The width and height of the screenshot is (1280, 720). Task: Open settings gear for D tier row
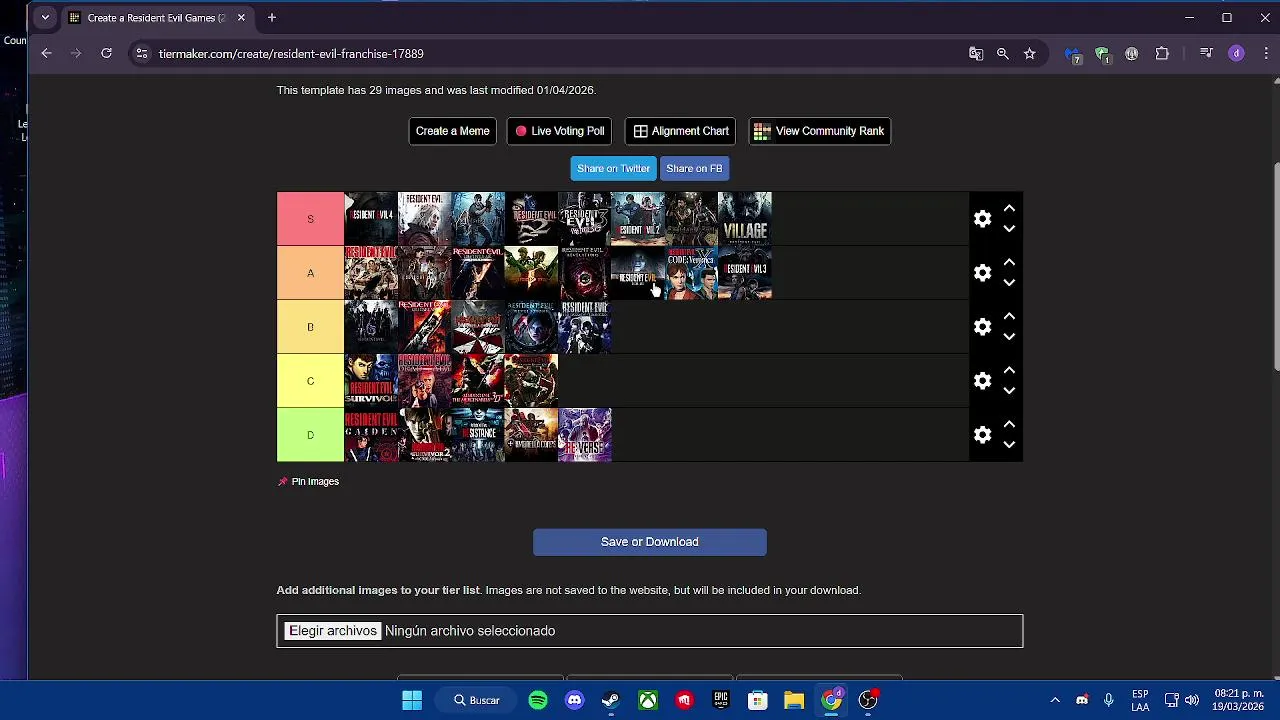click(982, 435)
